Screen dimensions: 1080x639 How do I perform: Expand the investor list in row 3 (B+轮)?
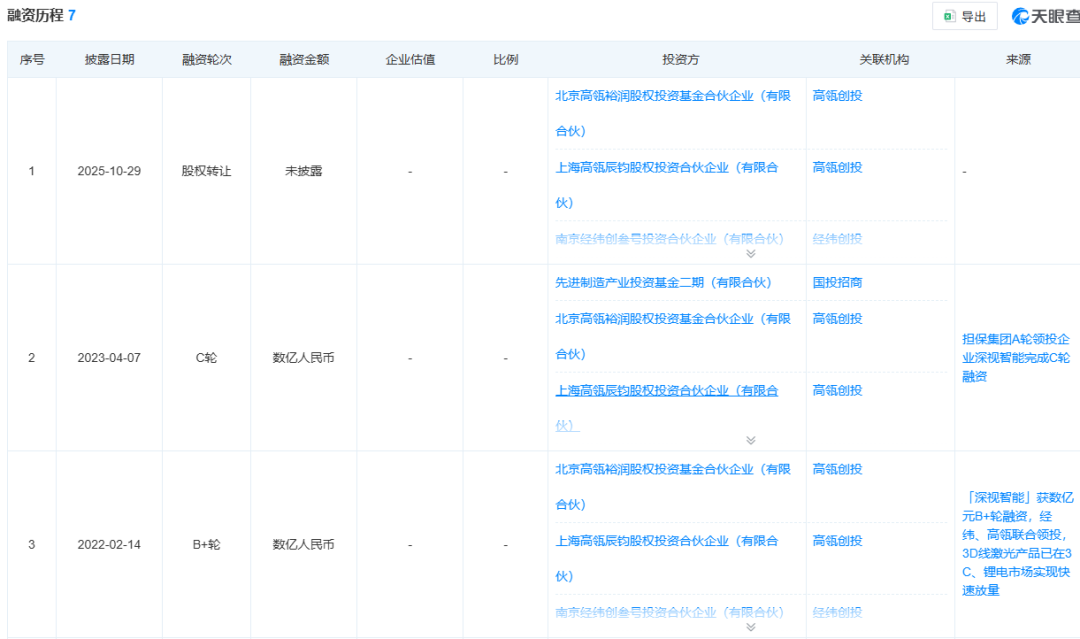751,627
